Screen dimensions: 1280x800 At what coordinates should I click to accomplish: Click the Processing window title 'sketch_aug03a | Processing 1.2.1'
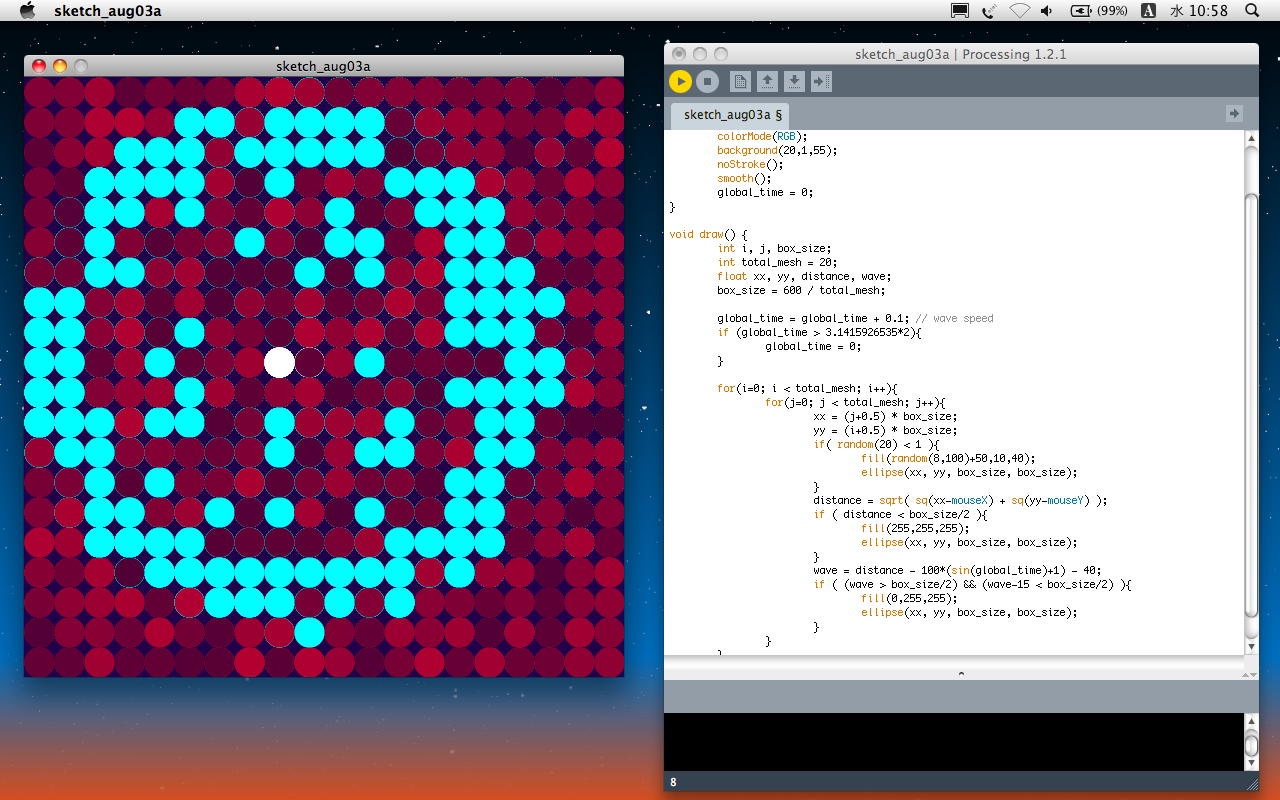[961, 54]
